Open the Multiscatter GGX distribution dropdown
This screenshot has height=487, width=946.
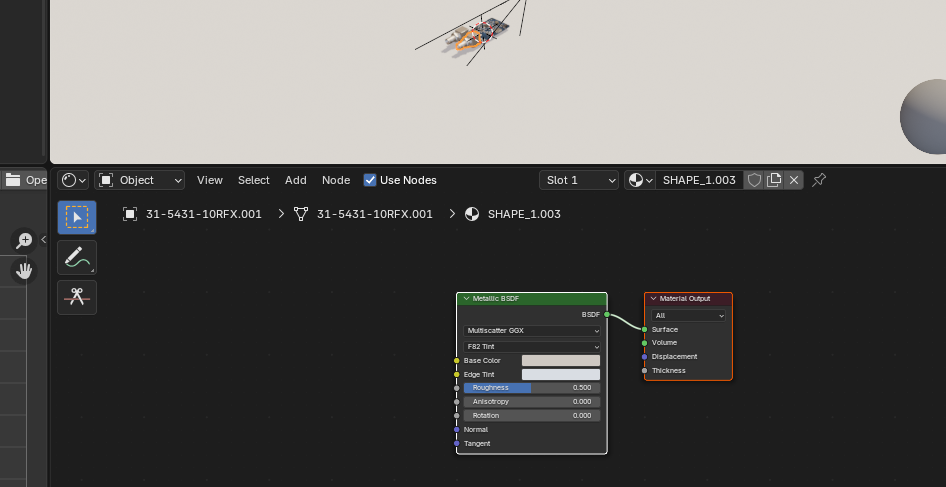[532, 330]
